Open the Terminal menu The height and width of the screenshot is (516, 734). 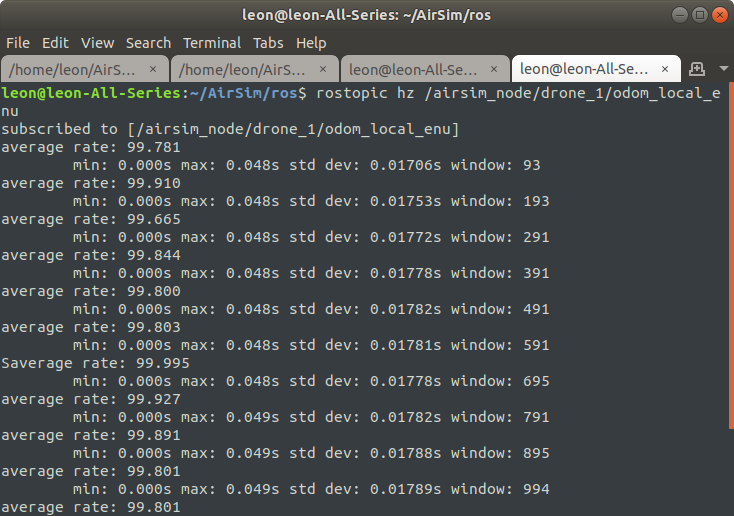211,43
